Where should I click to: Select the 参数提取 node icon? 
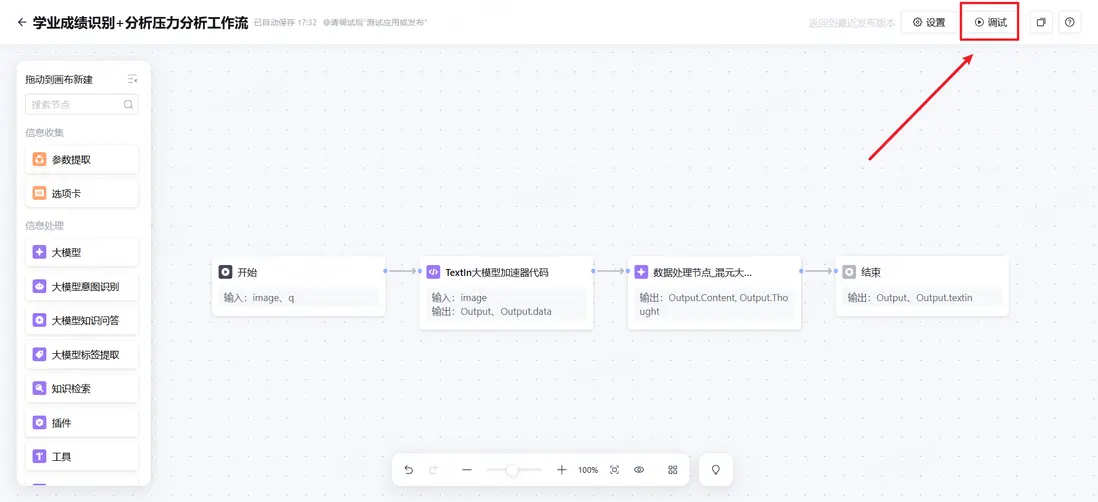click(39, 160)
